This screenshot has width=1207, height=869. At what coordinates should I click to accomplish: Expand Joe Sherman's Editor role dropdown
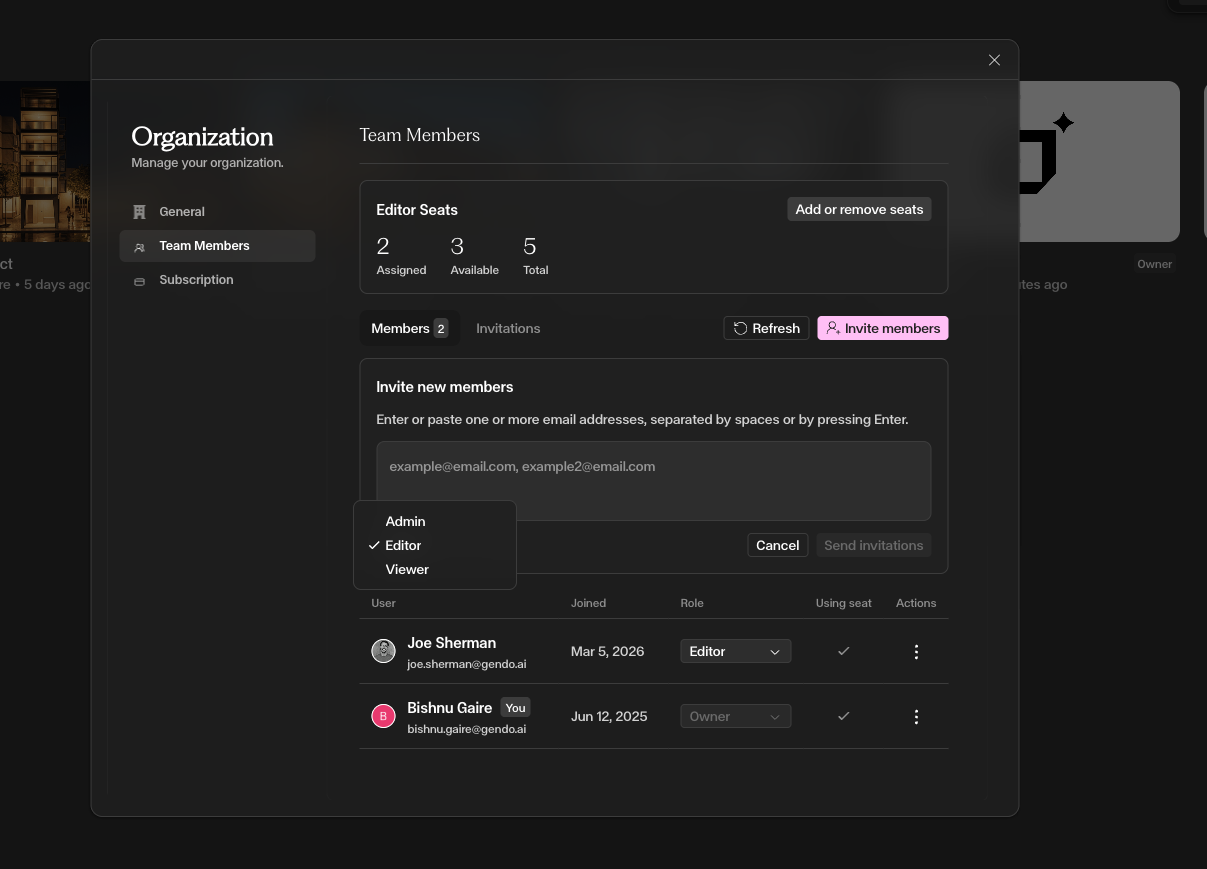tap(735, 652)
